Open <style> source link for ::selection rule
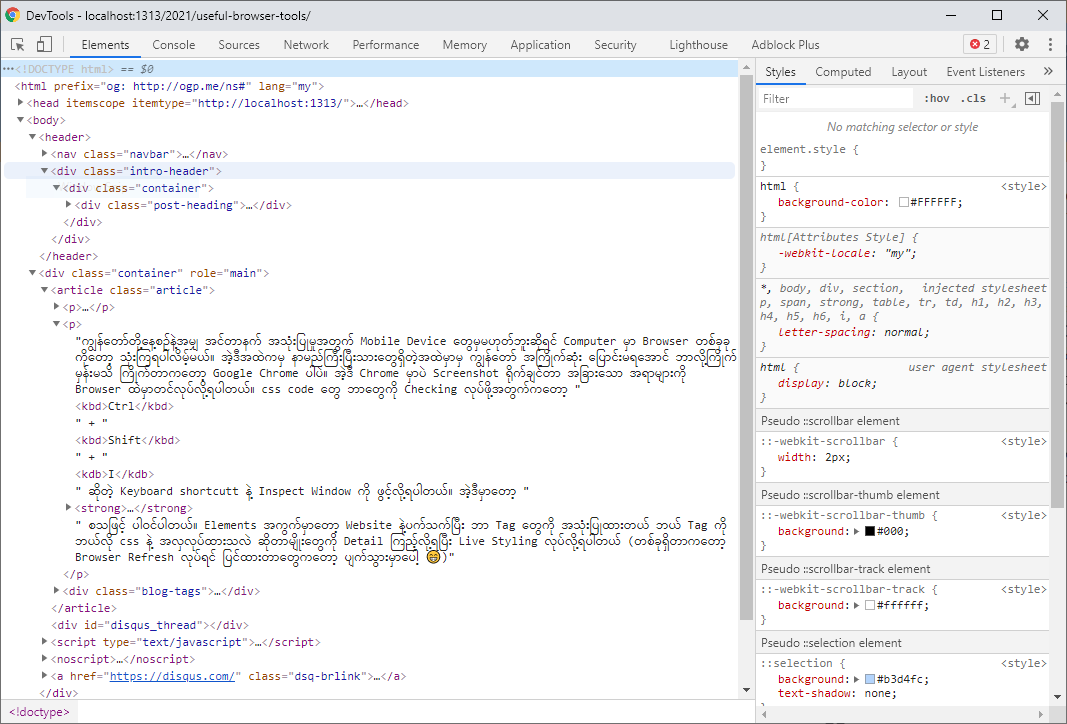Image resolution: width=1067 pixels, height=724 pixels. click(1023, 663)
